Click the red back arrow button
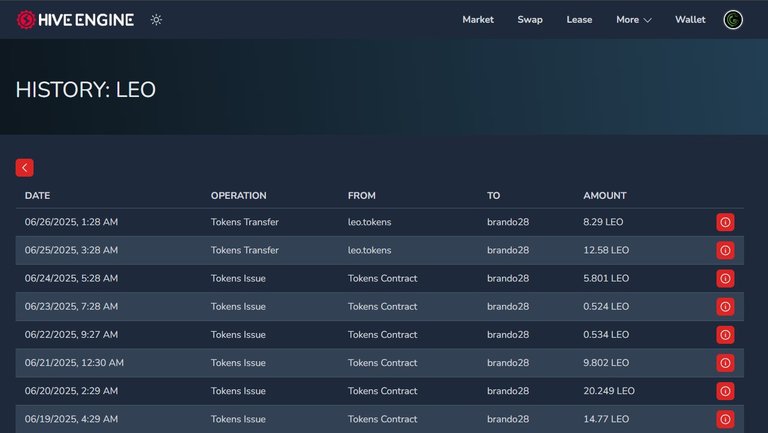Screen dimensions: 768x433 click(x=24, y=168)
